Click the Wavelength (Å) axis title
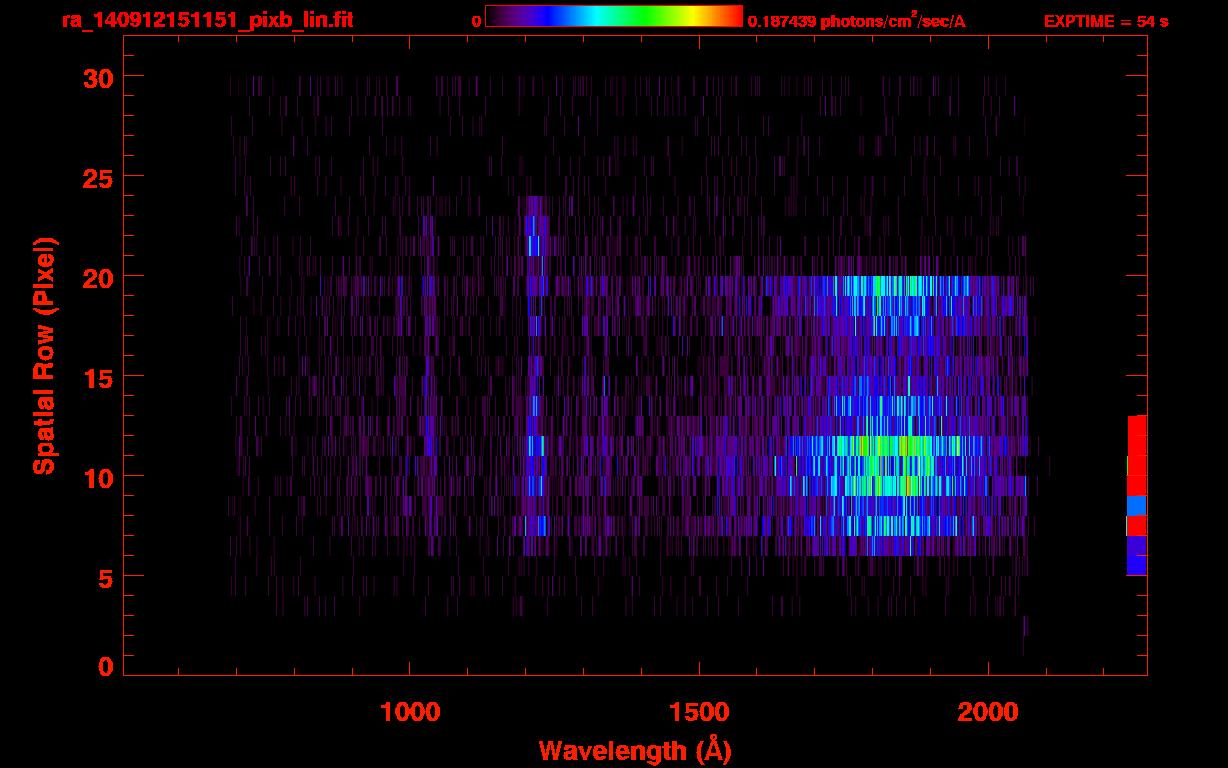The image size is (1228, 768). tap(635, 750)
